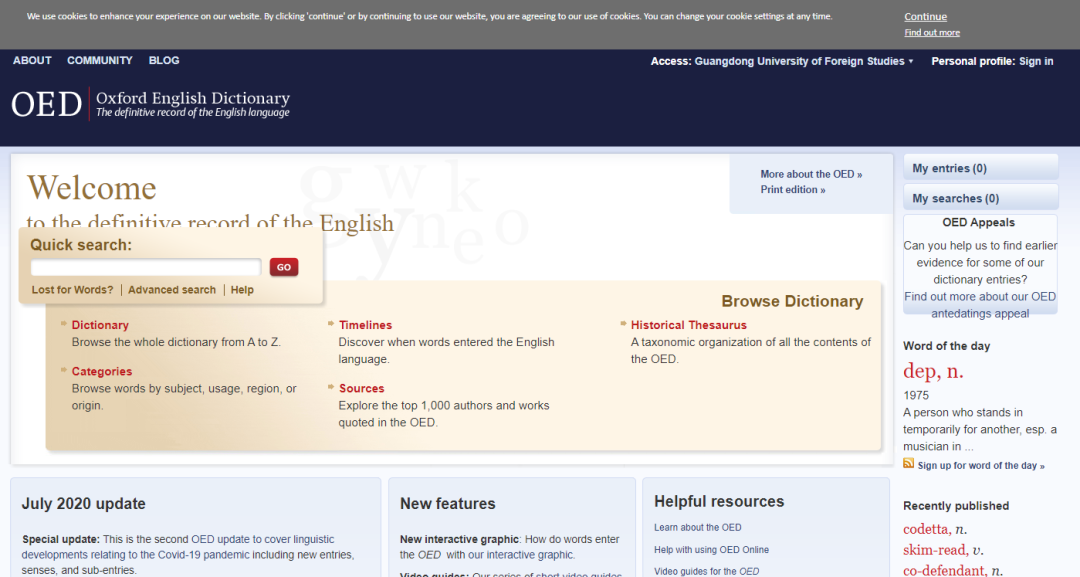Sign in to personal profile
This screenshot has width=1080, height=577.
[x=1035, y=62]
